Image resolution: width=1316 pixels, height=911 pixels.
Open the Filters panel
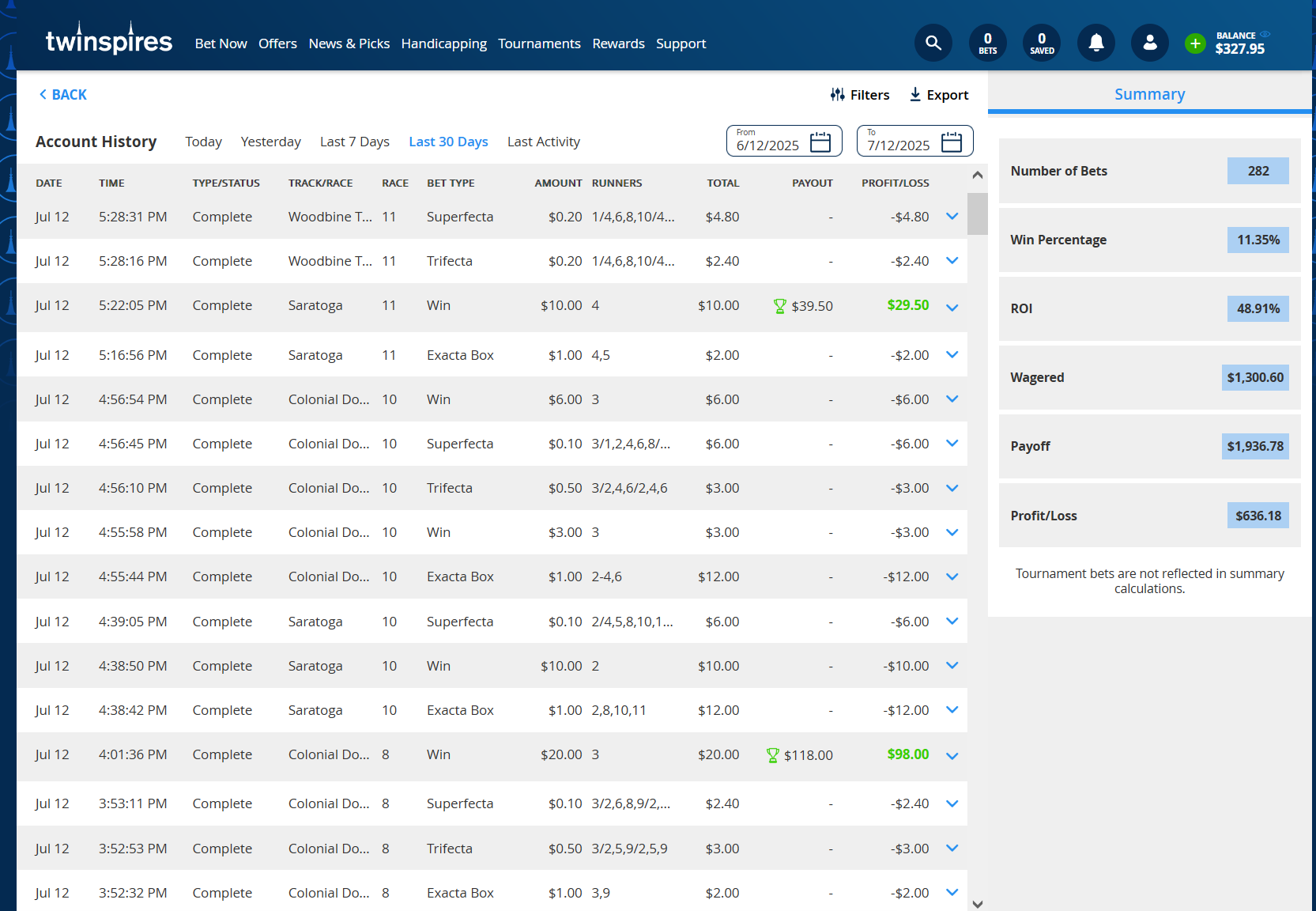click(860, 95)
